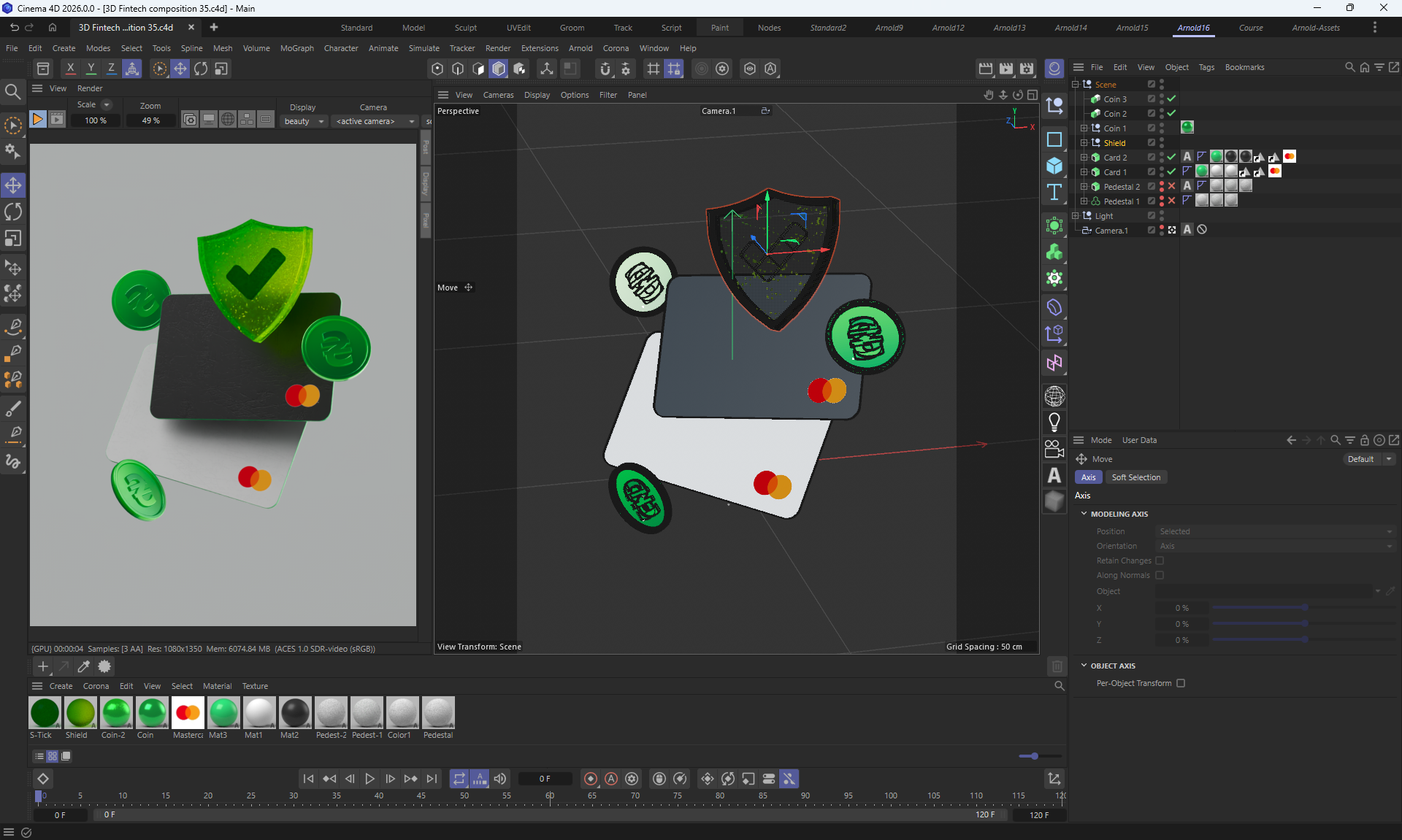This screenshot has width=1402, height=840.
Task: Open the MoGraph menu
Action: (x=296, y=48)
